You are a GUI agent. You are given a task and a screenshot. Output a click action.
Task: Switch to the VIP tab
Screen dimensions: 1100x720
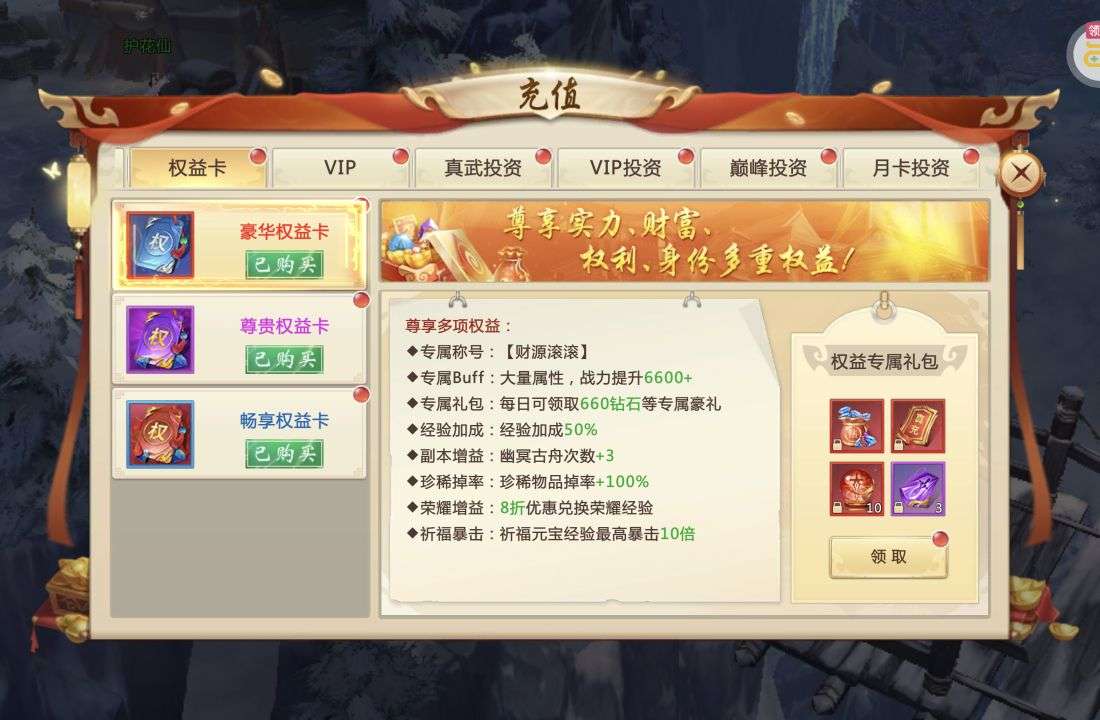(x=340, y=168)
